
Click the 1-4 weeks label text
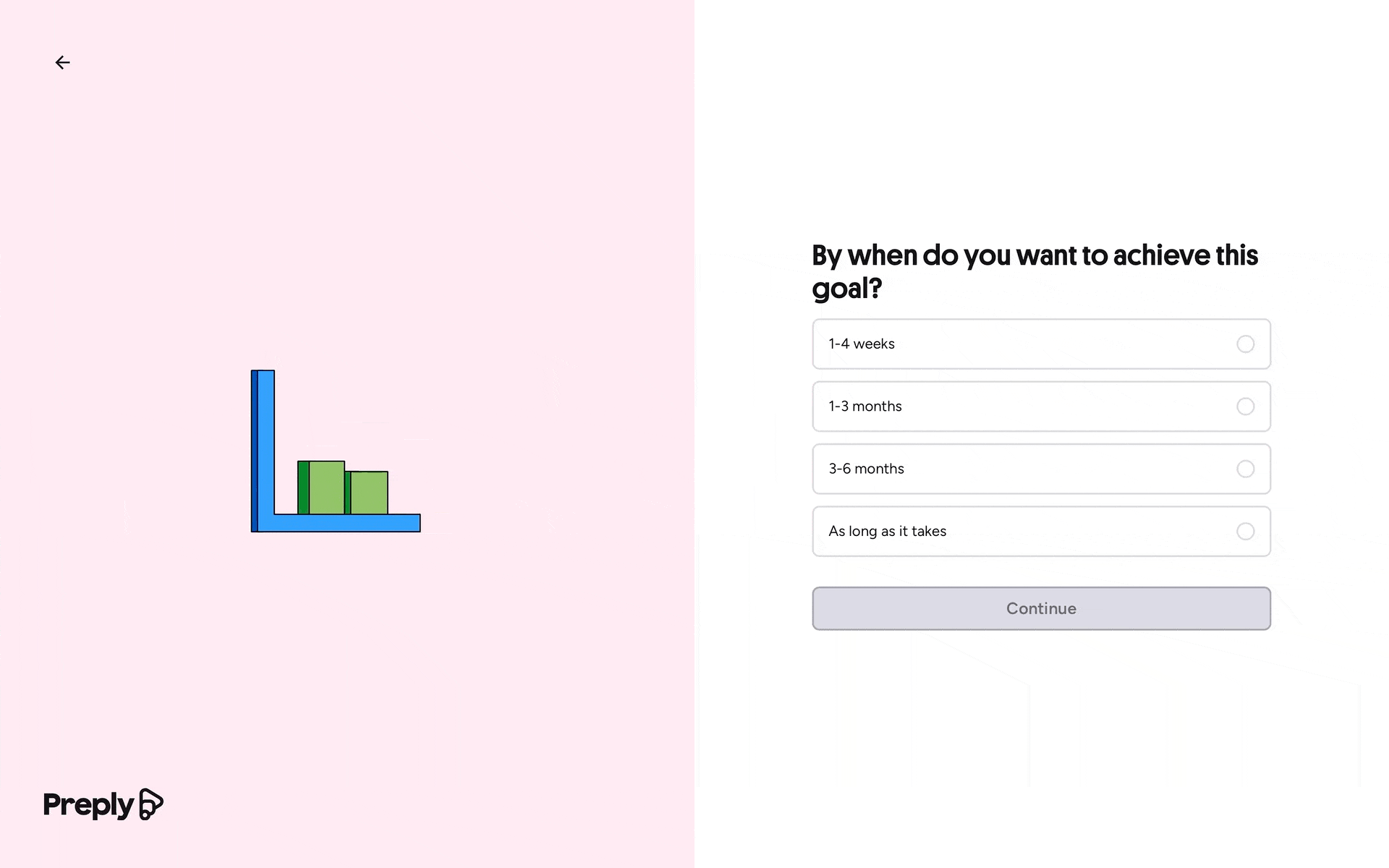(x=861, y=344)
